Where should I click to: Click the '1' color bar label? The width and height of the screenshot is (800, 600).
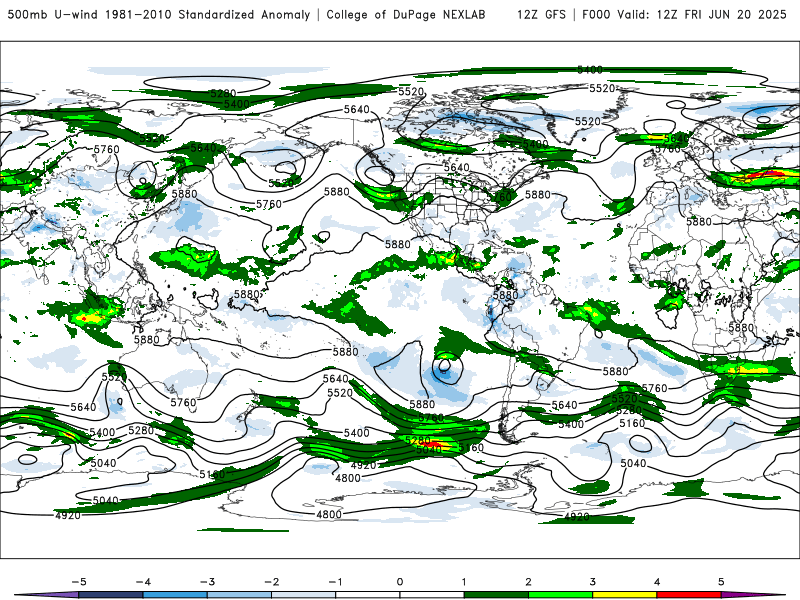tap(464, 582)
